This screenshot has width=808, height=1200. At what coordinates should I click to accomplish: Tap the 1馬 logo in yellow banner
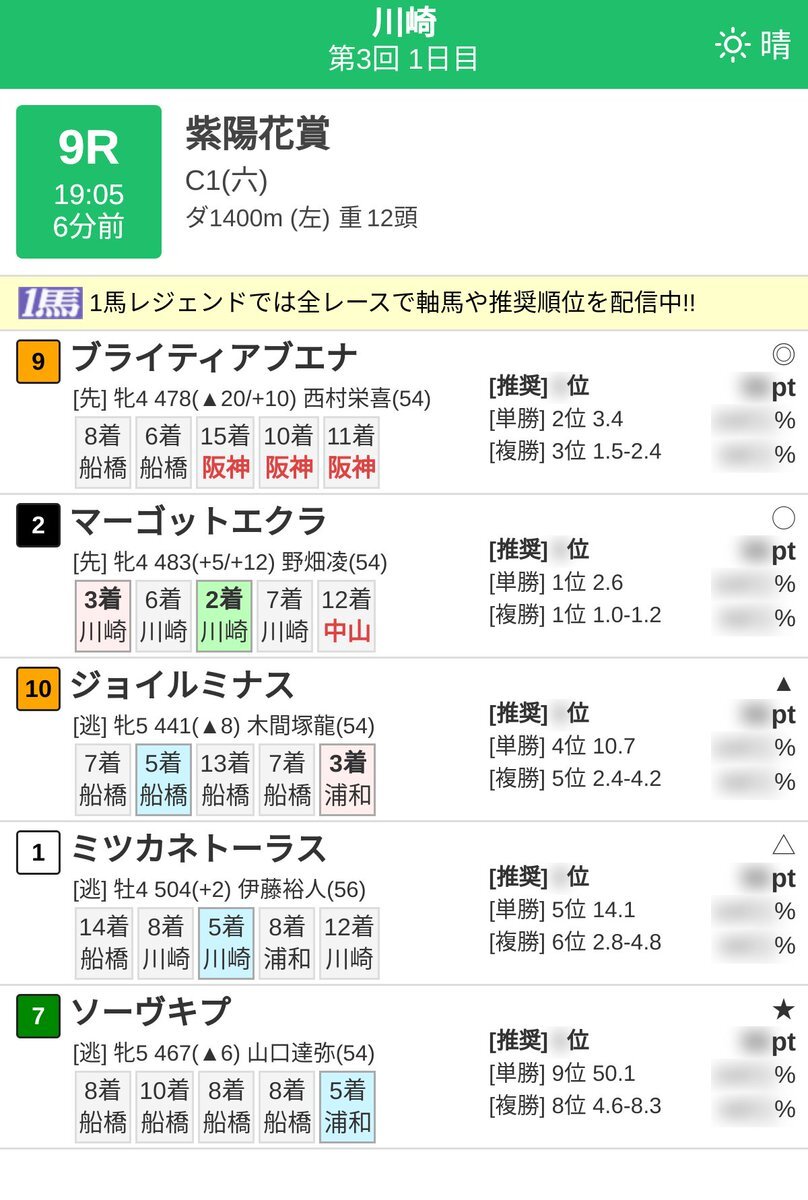click(x=50, y=302)
